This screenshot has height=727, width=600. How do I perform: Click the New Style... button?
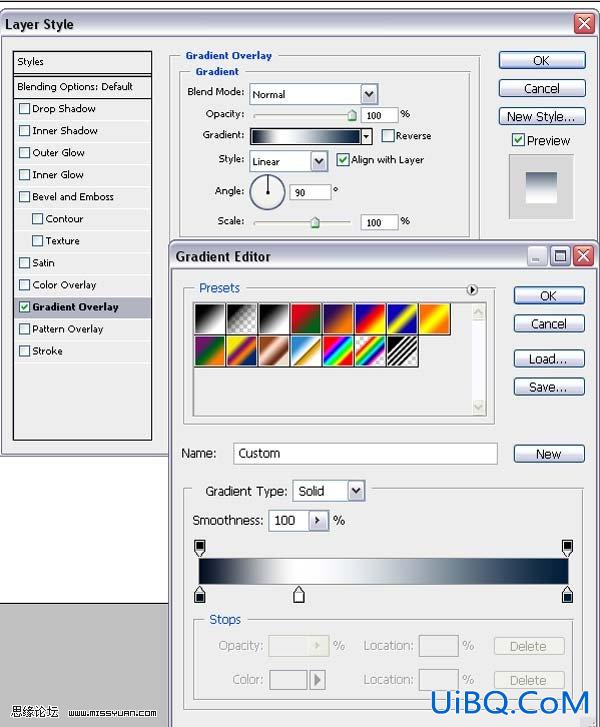542,116
